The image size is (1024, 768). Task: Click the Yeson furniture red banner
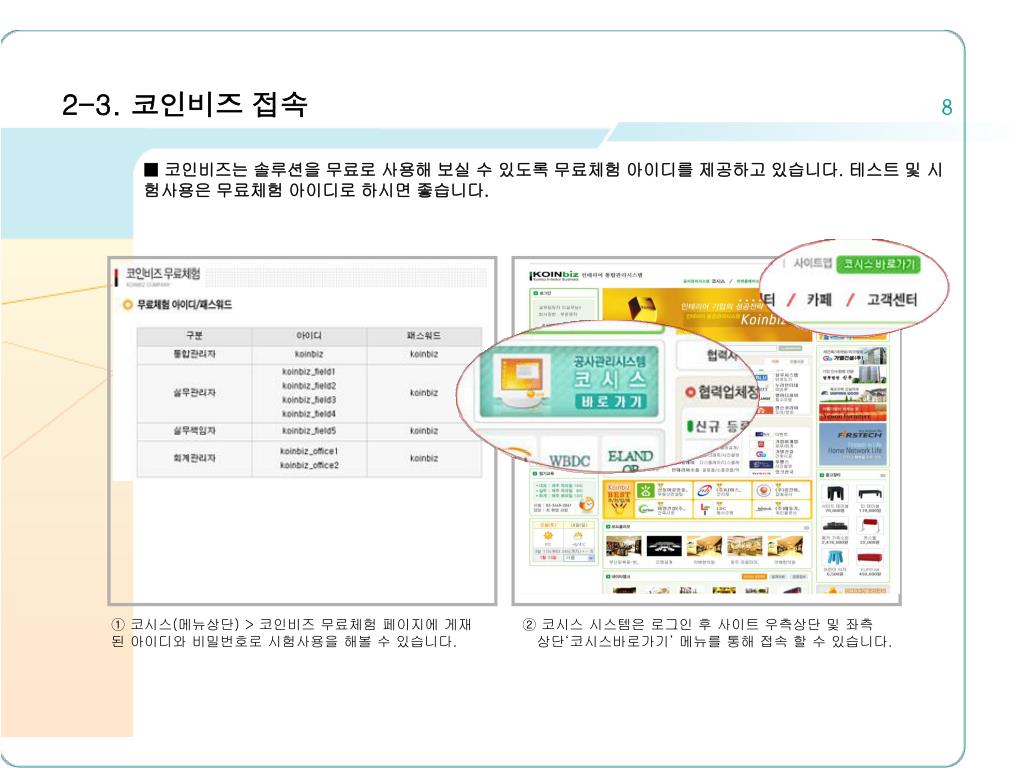853,413
